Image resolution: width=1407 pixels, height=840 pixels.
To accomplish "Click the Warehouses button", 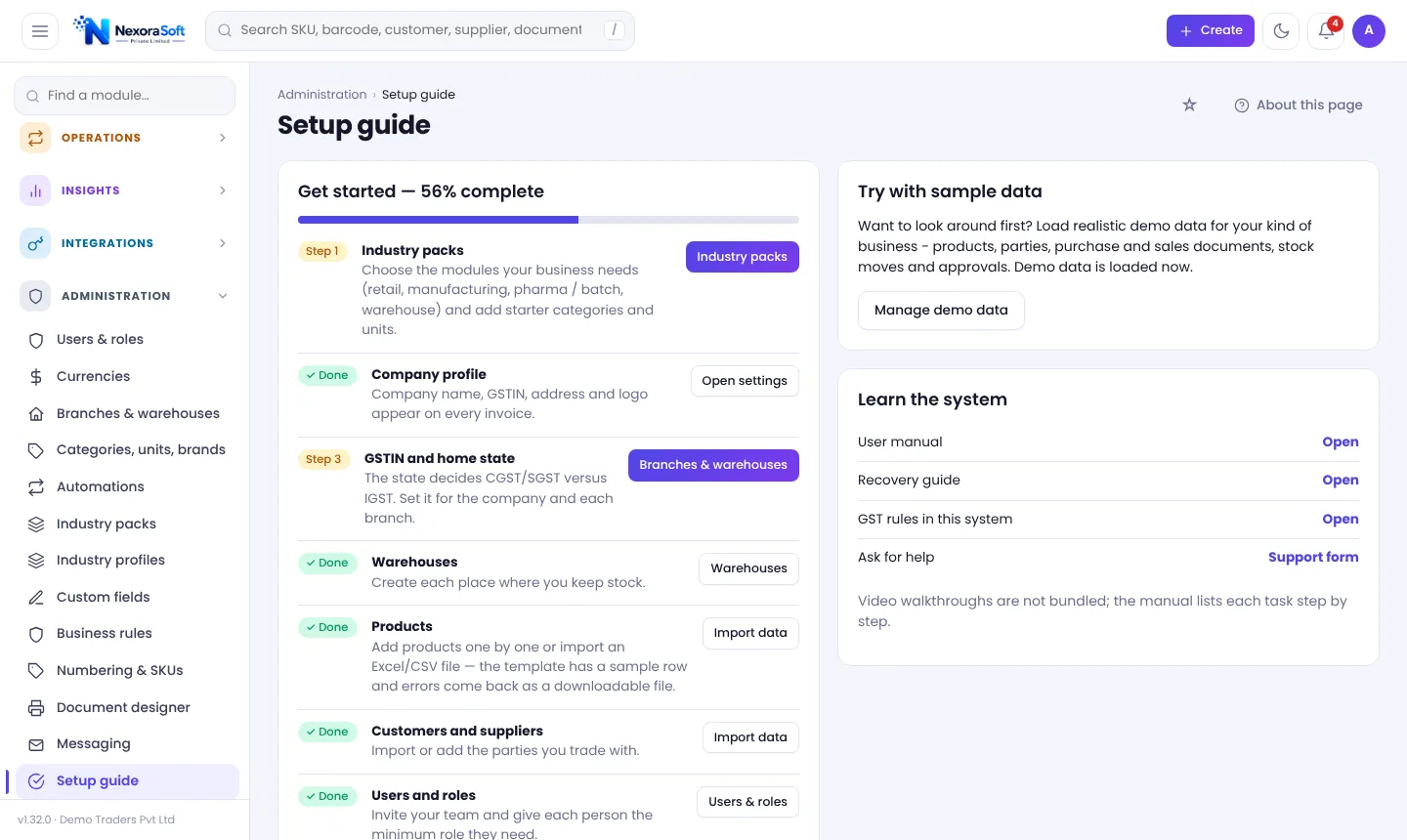I will [x=748, y=568].
